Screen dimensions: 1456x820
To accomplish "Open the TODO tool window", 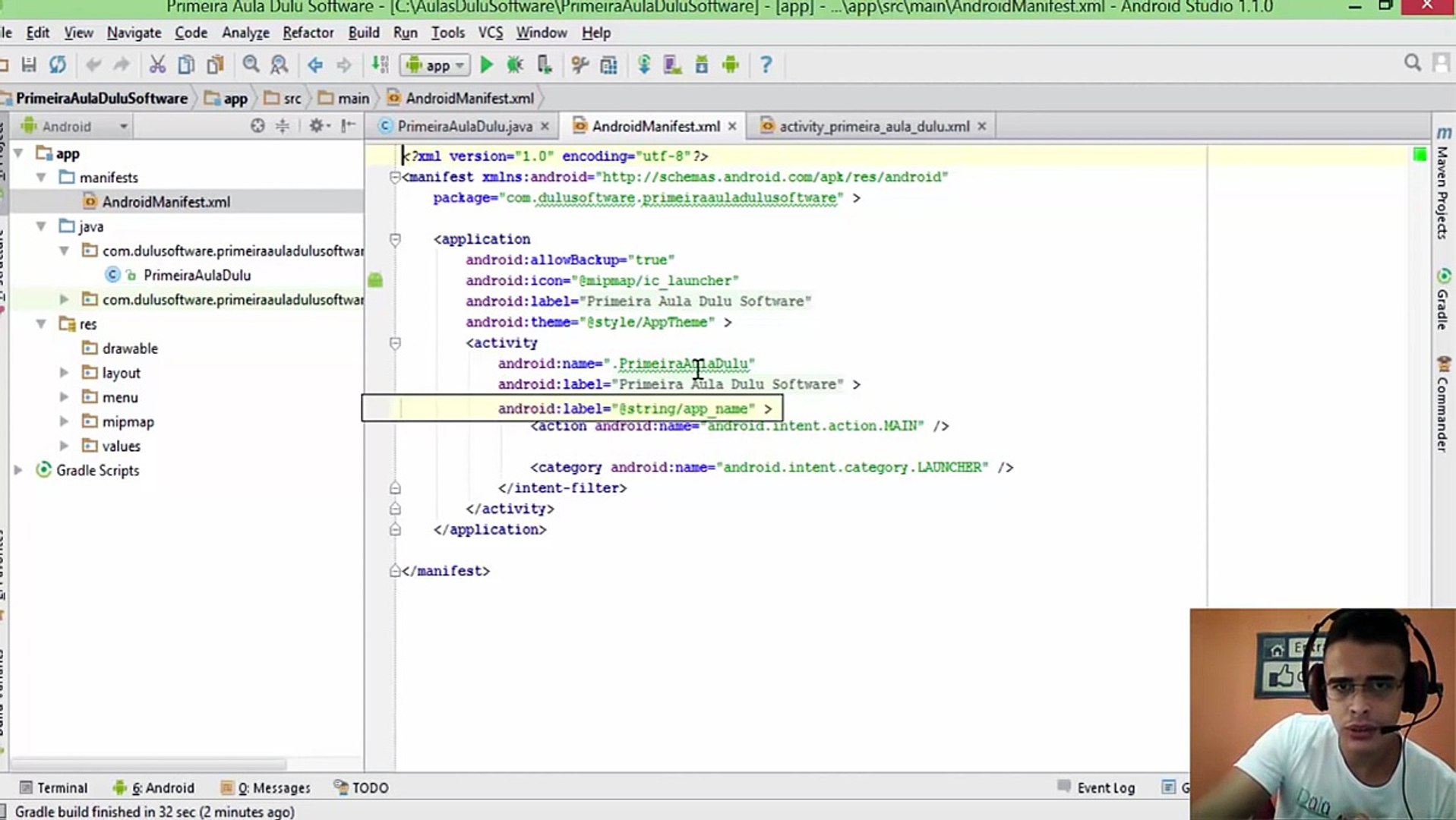I will 362,788.
